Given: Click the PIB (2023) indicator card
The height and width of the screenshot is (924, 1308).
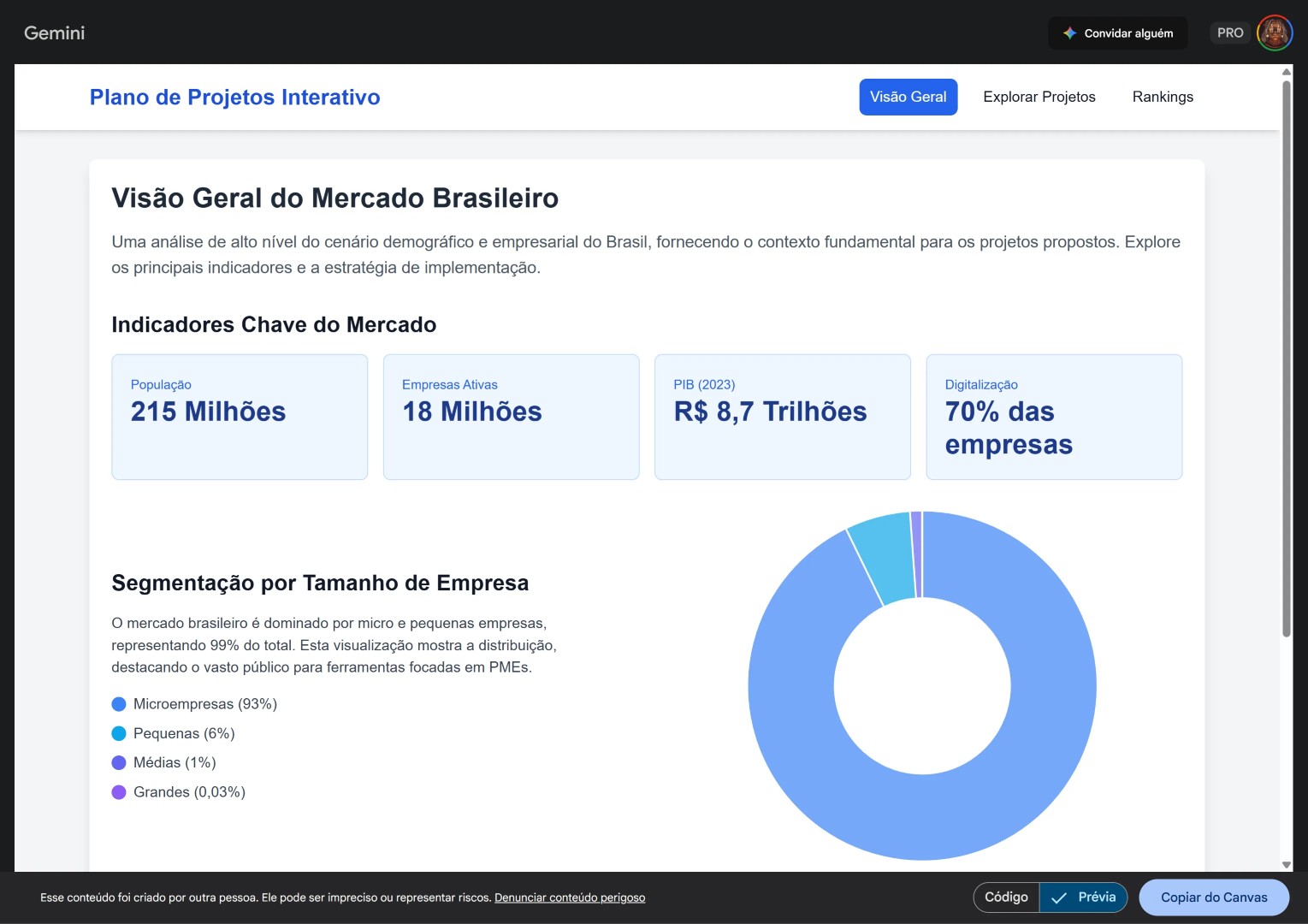Looking at the screenshot, I should [x=782, y=417].
